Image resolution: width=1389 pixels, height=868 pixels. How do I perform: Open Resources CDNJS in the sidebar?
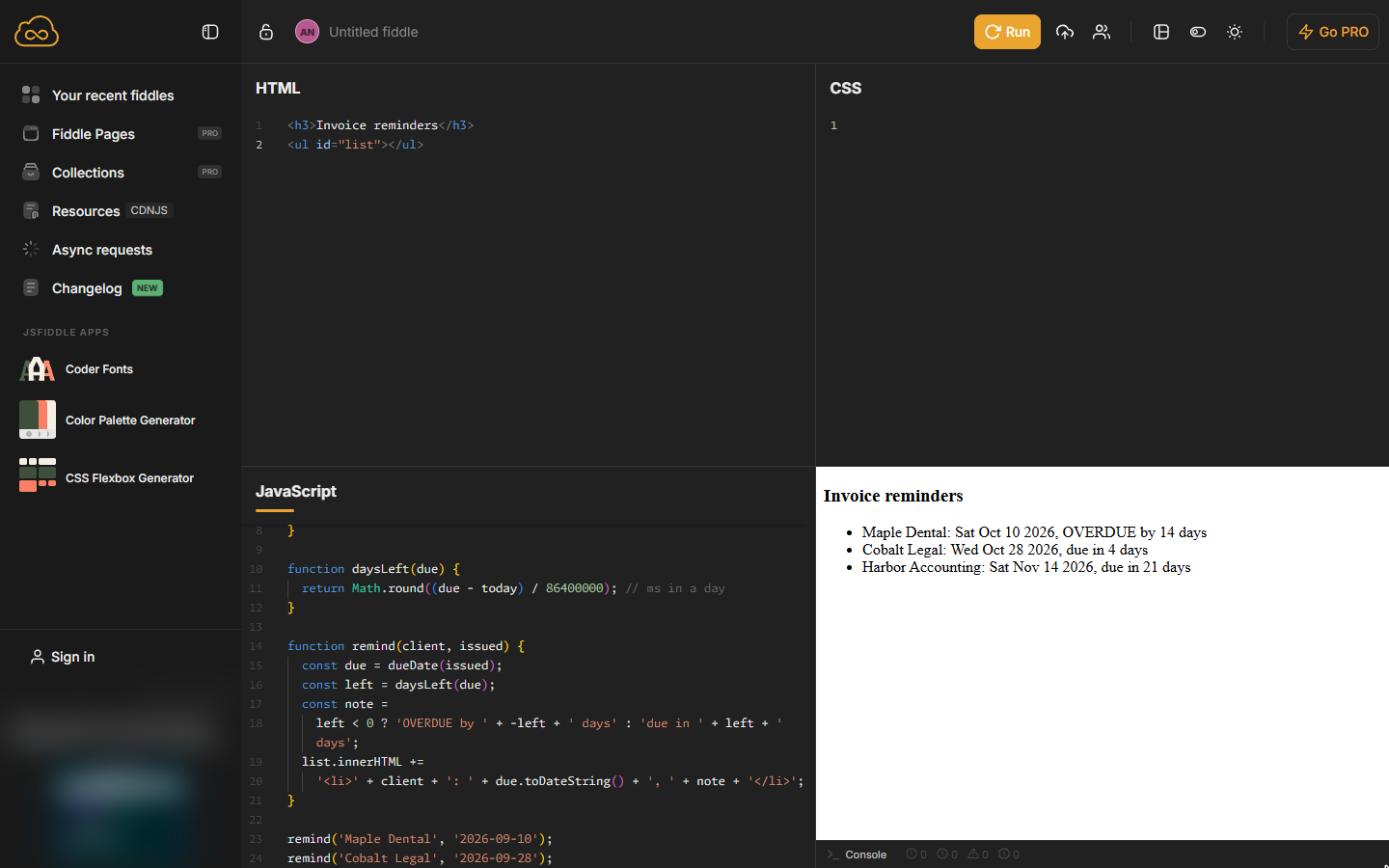click(98, 211)
